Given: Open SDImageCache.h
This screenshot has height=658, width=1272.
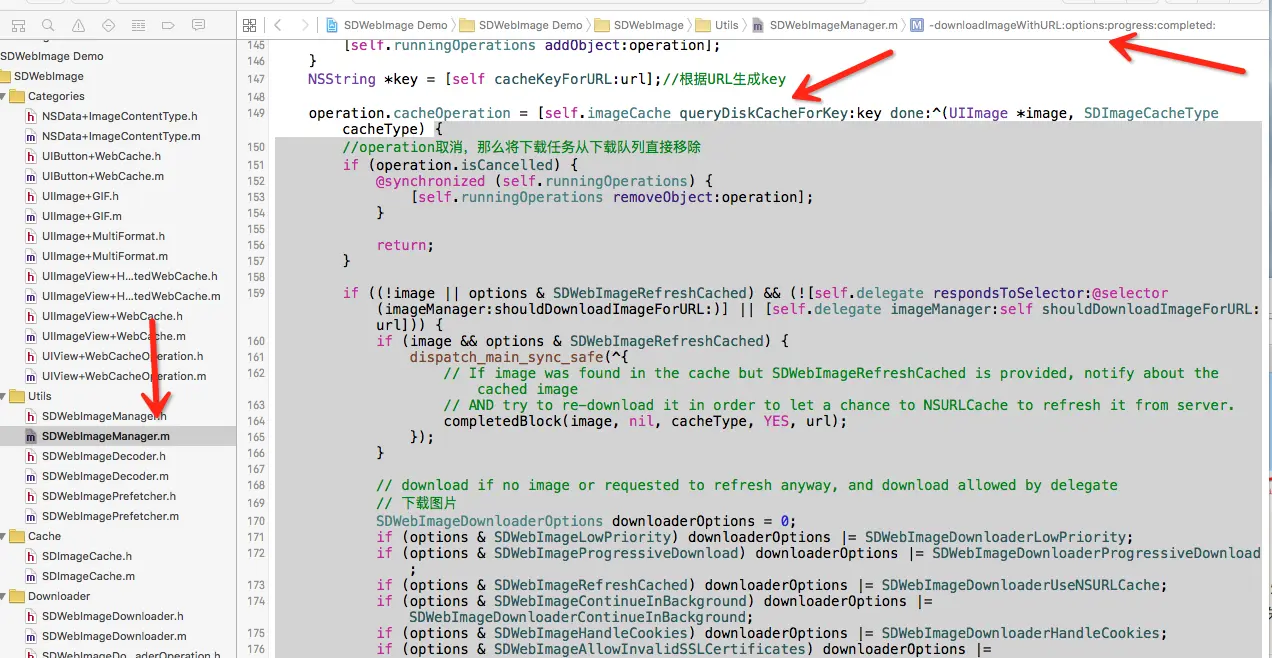Looking at the screenshot, I should (86, 556).
